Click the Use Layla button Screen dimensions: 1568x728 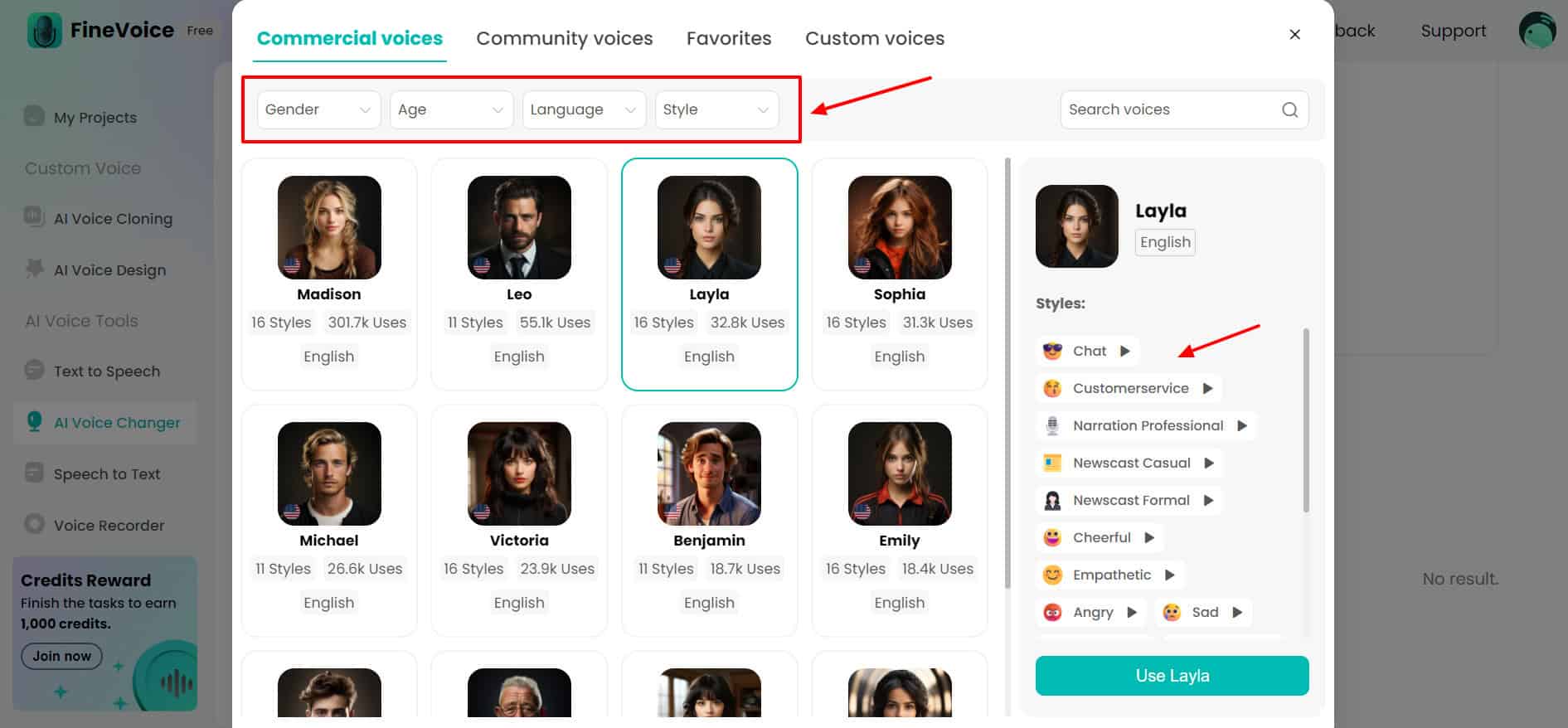(1172, 676)
